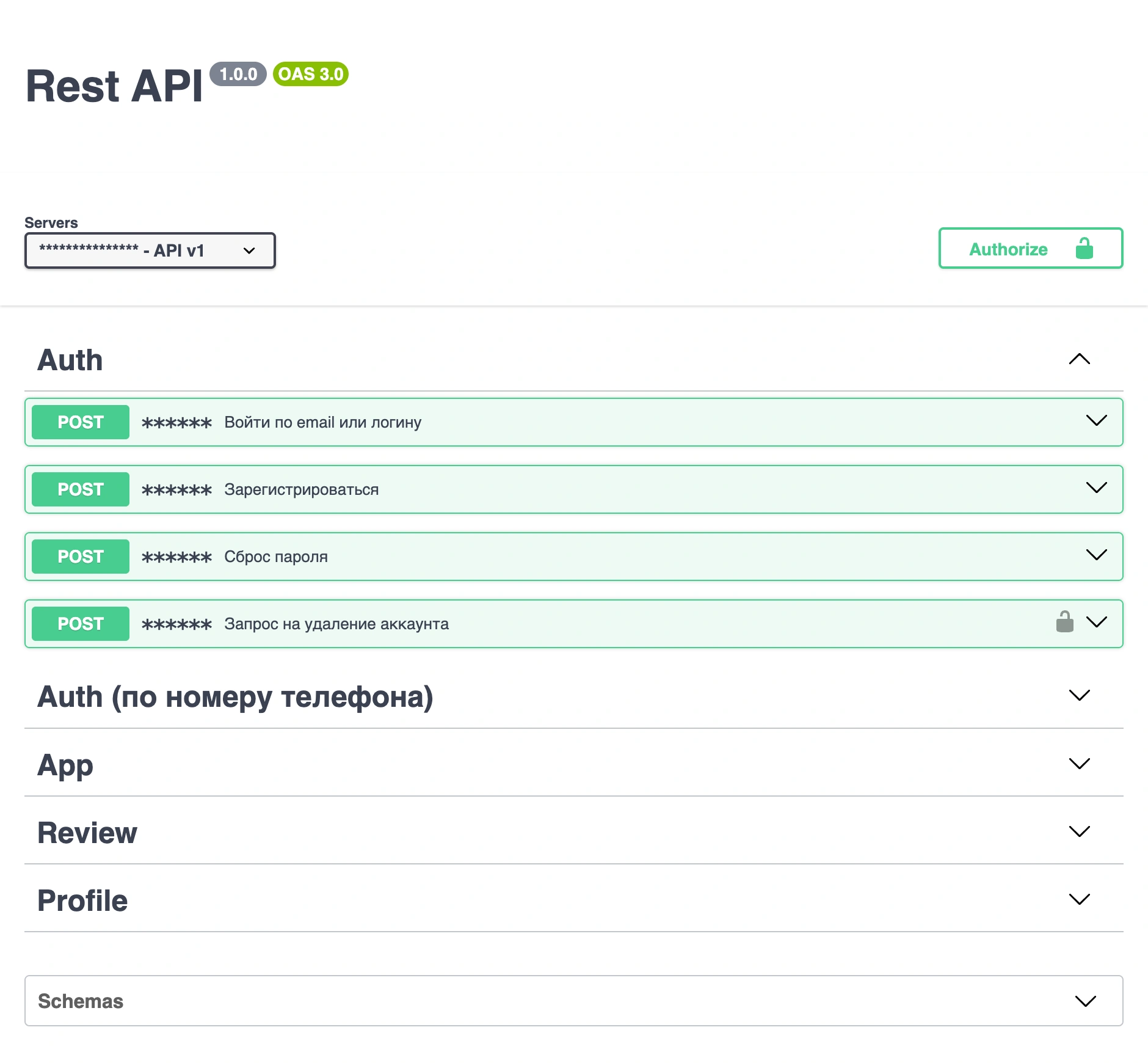Expand 'Auth (по номеру телефона)' section
The width and height of the screenshot is (1148, 1063).
(1080, 695)
